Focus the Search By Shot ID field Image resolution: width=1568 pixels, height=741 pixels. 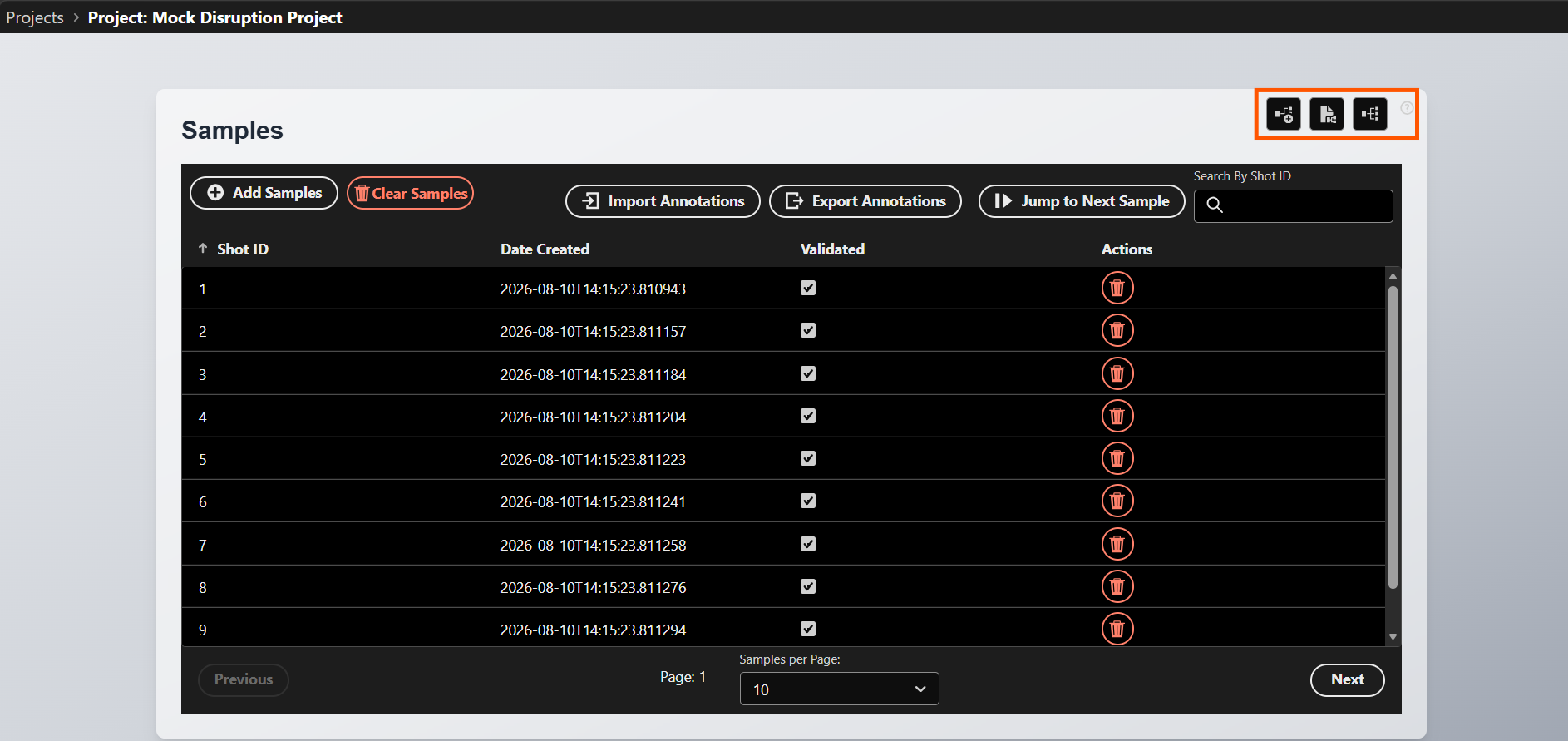click(1294, 205)
